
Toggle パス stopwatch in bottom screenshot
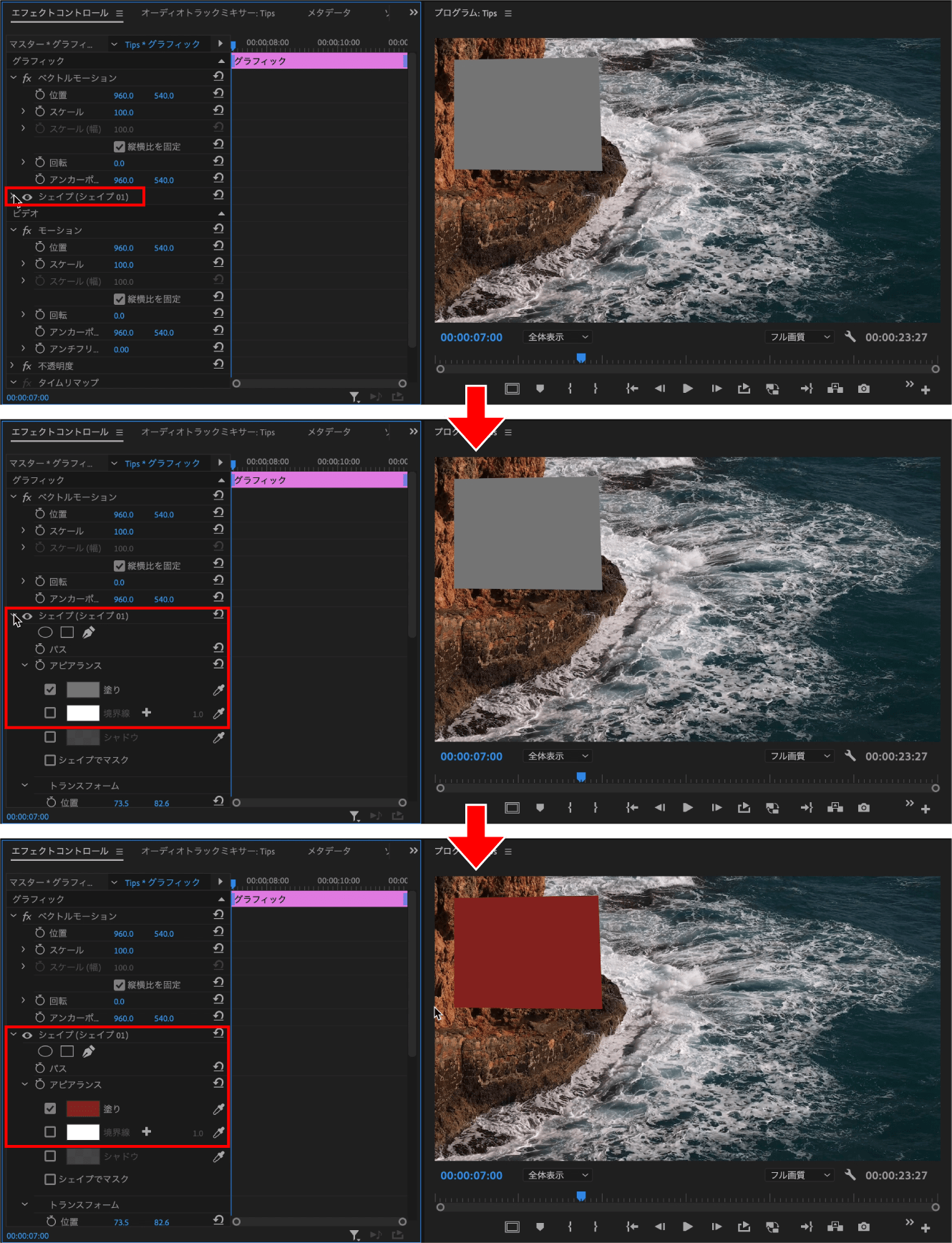[40, 1068]
